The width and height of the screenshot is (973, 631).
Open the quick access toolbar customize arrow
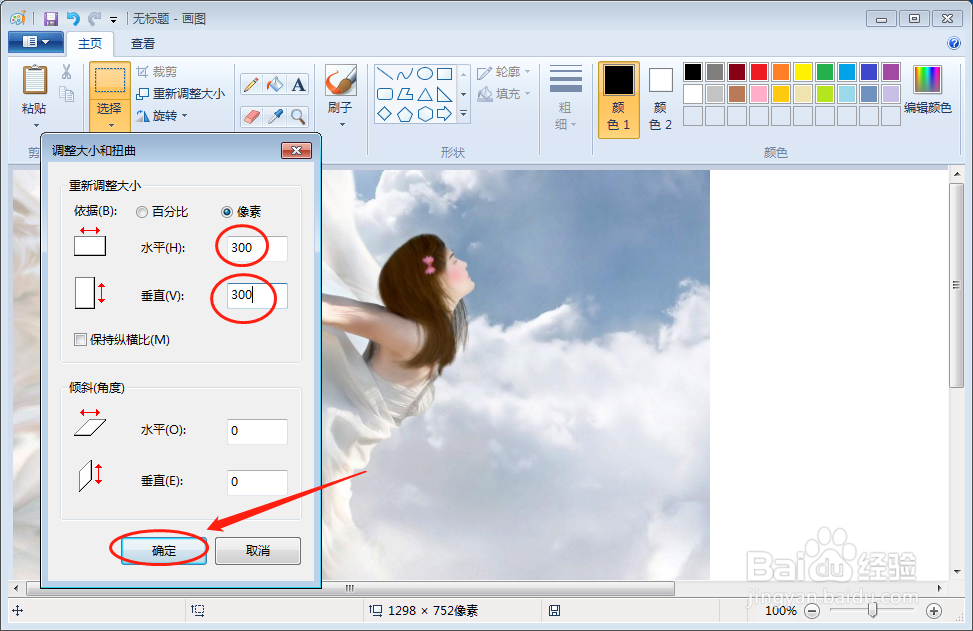(x=114, y=20)
